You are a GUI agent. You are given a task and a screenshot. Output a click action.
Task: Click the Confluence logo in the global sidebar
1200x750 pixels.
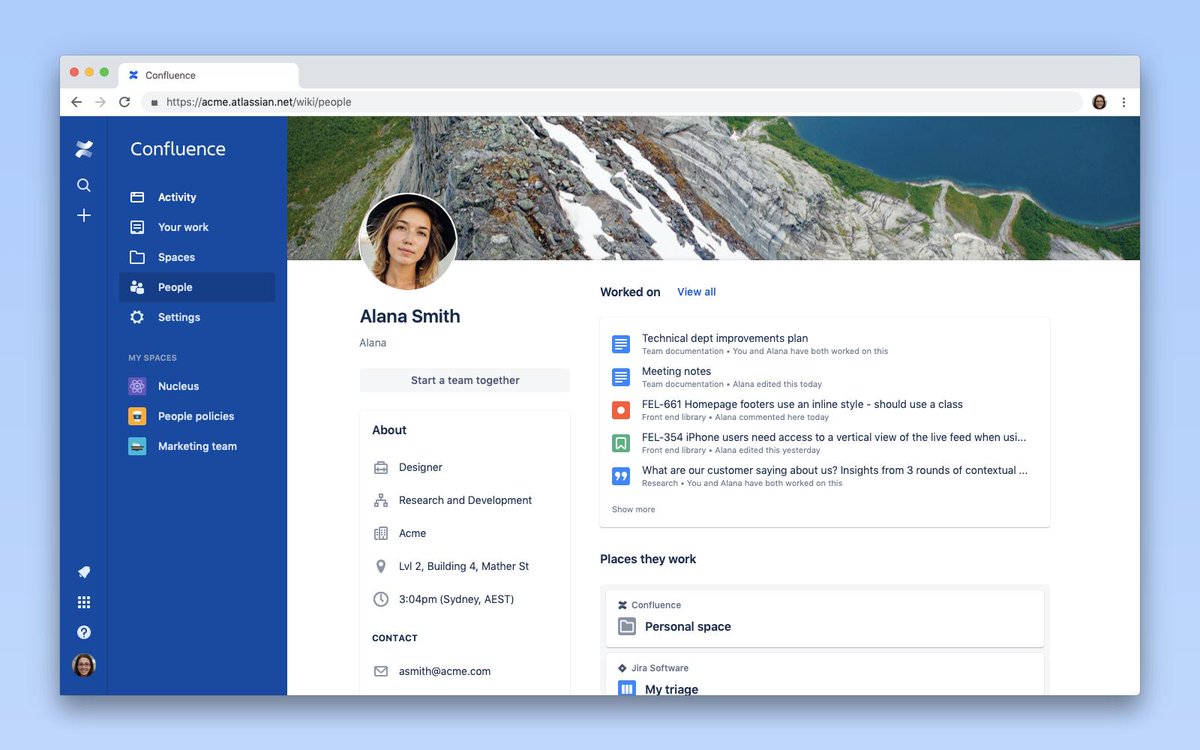(84, 150)
